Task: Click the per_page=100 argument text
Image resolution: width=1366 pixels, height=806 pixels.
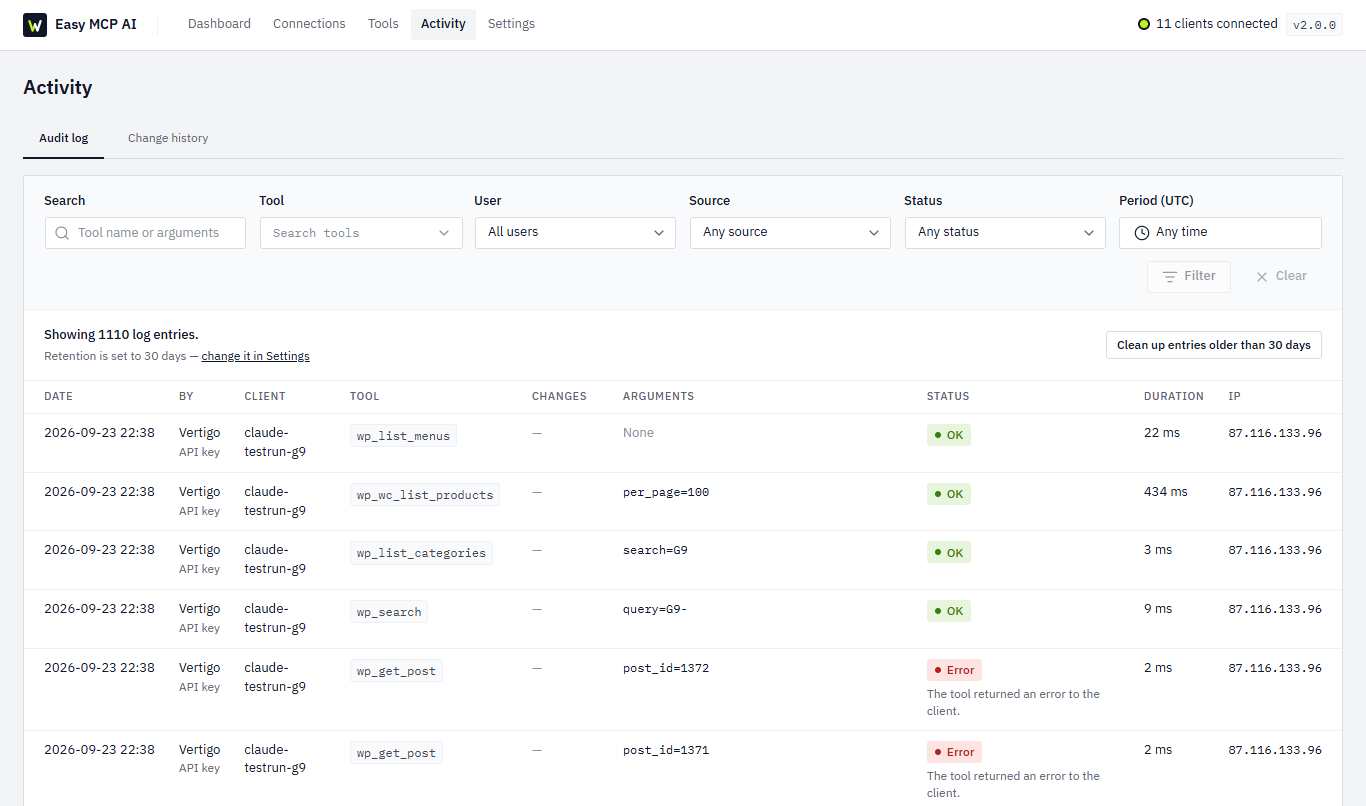Action: [666, 492]
